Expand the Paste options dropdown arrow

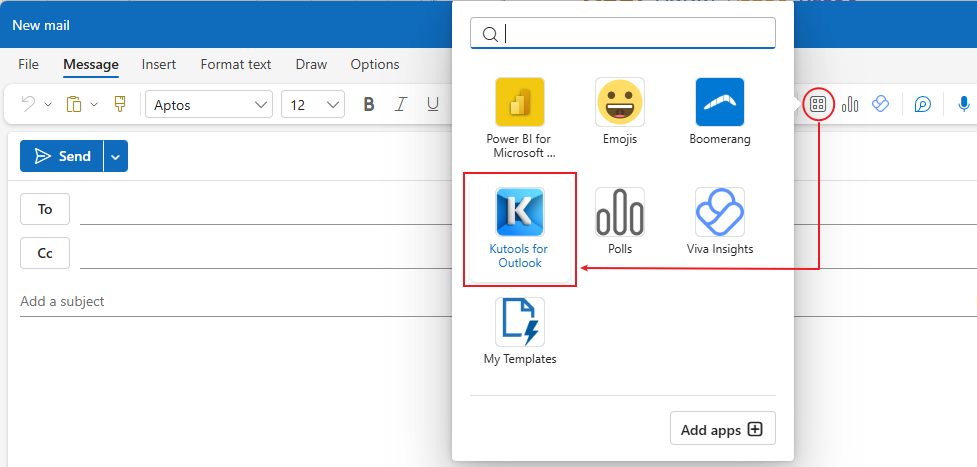[94, 105]
